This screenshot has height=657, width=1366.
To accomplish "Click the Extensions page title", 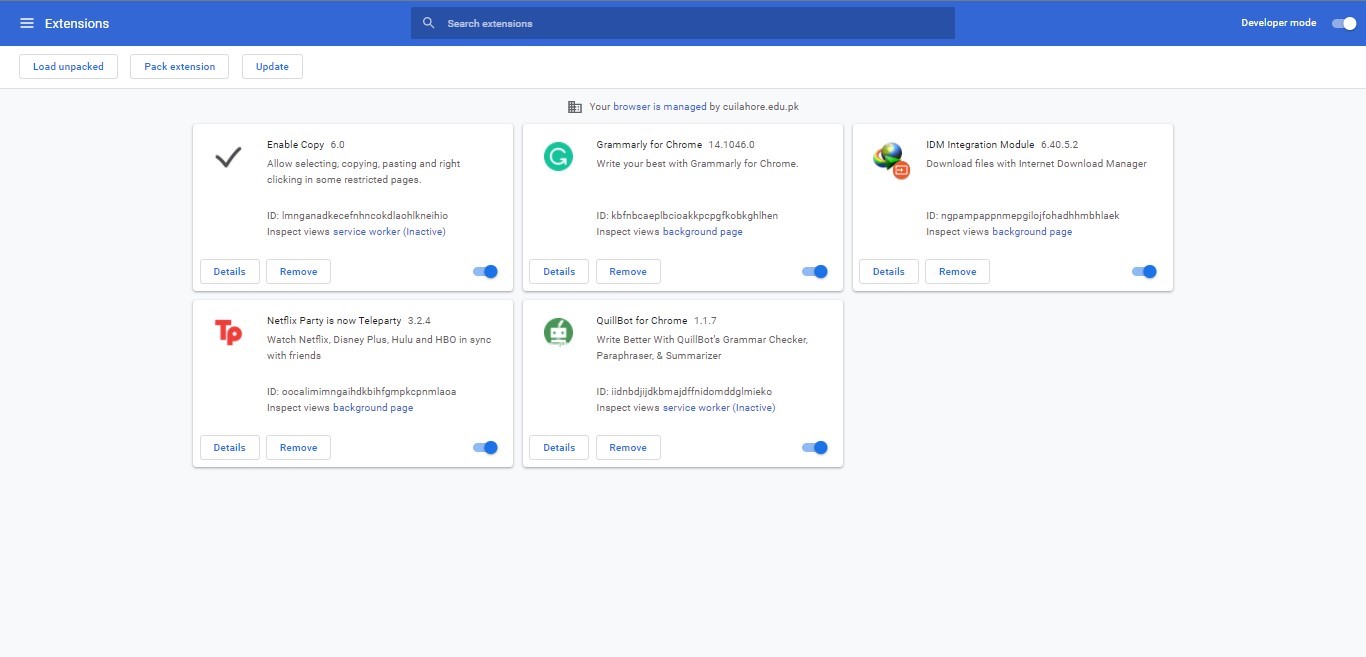I will [77, 23].
